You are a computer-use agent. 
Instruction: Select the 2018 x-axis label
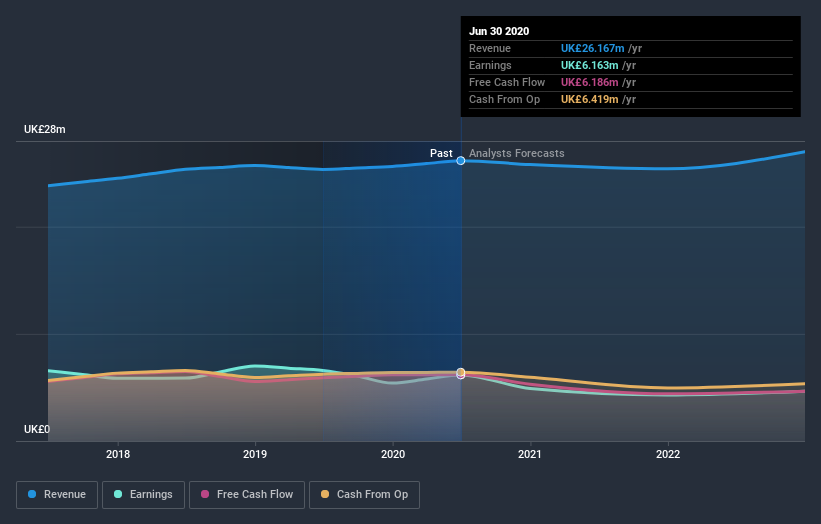(118, 454)
